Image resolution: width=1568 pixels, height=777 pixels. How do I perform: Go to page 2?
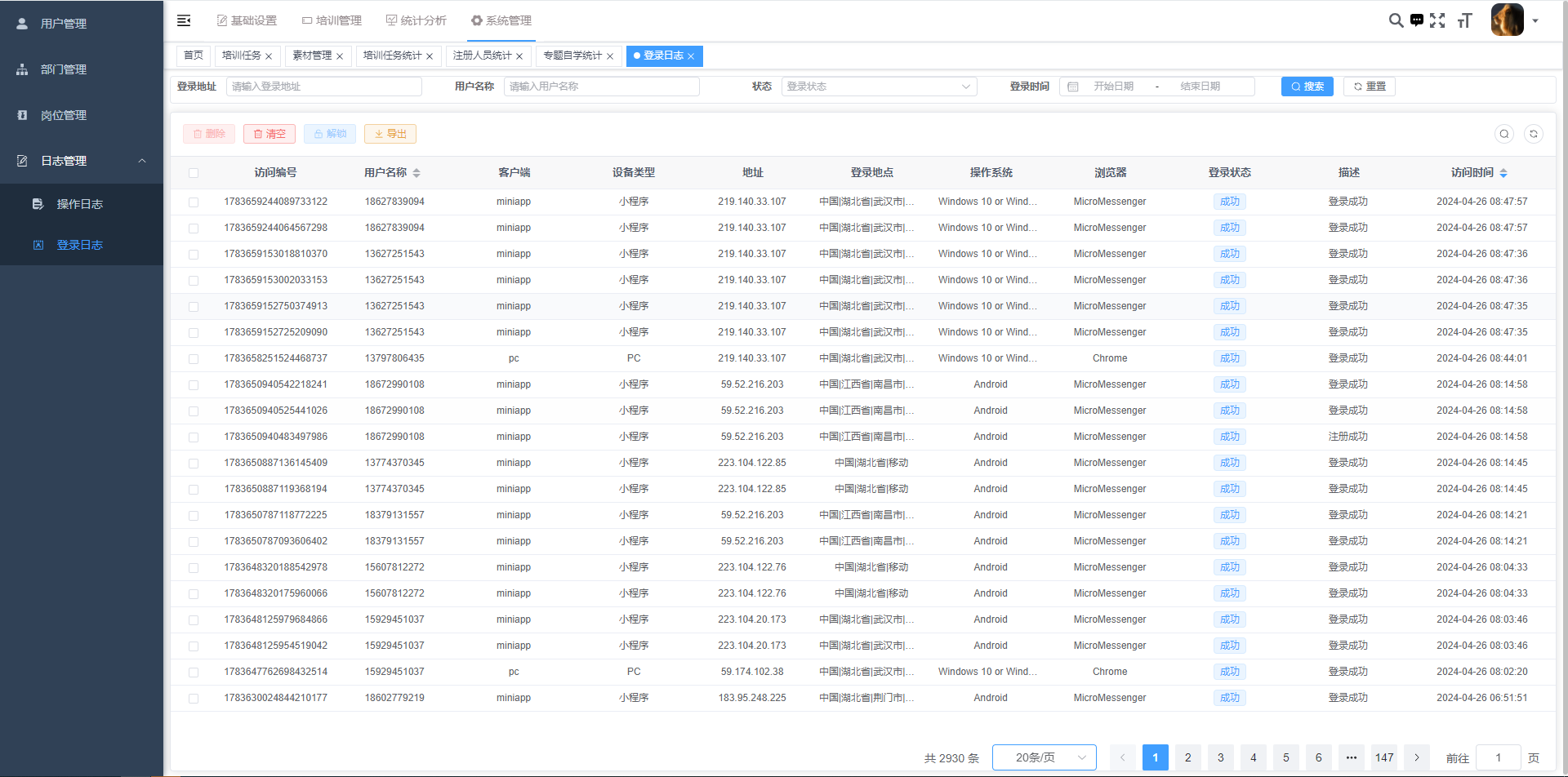pos(1188,757)
